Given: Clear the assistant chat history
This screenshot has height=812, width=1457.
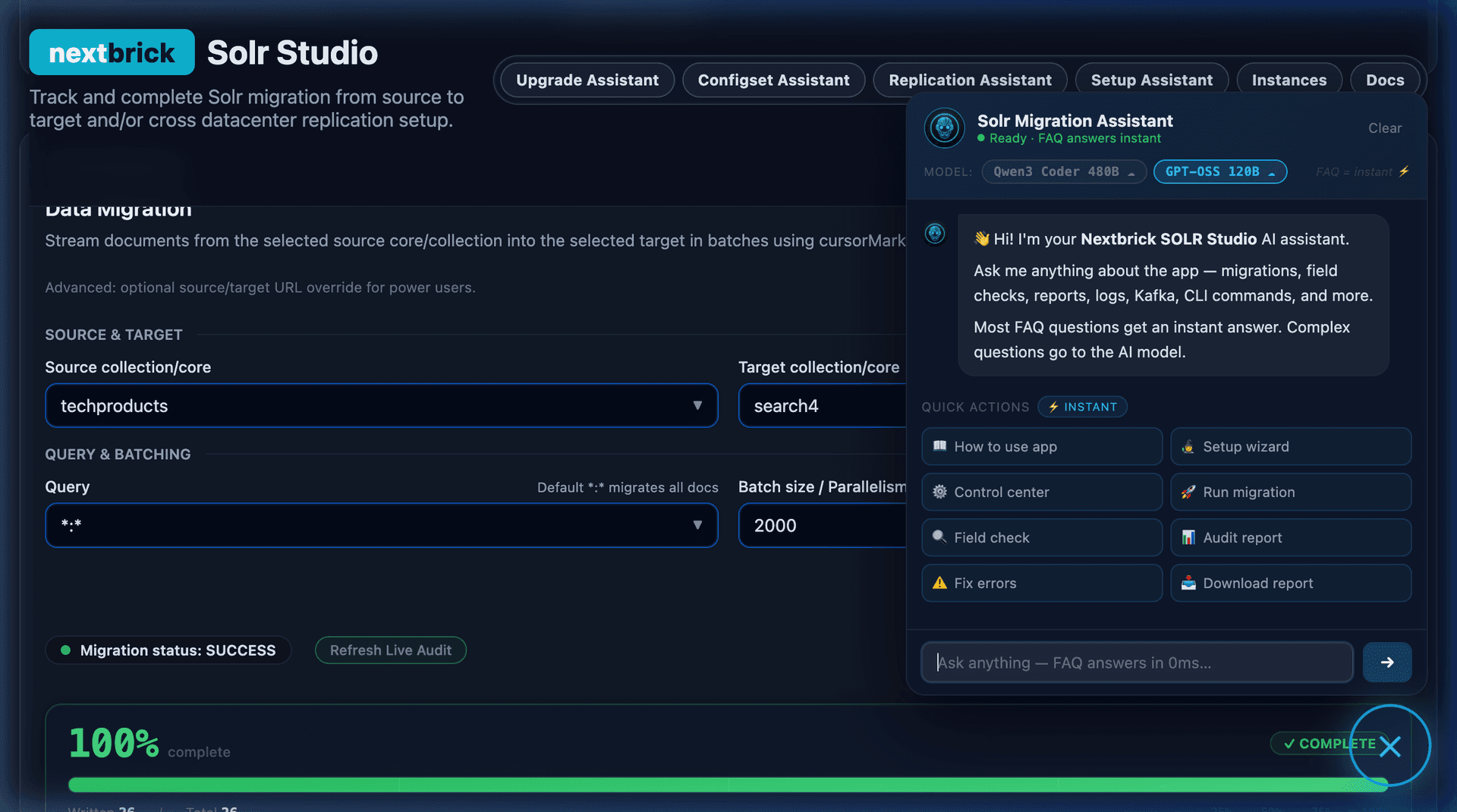Looking at the screenshot, I should (1385, 128).
